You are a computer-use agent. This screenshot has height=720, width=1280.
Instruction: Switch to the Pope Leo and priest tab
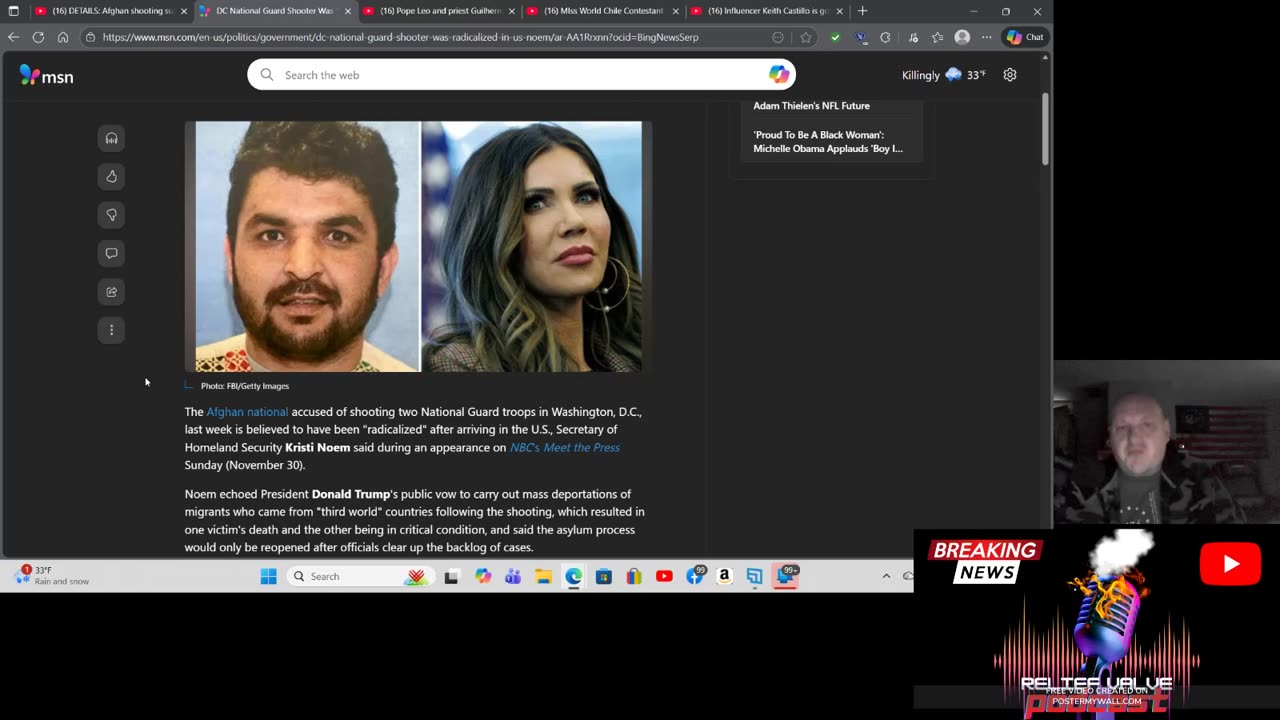[x=438, y=11]
